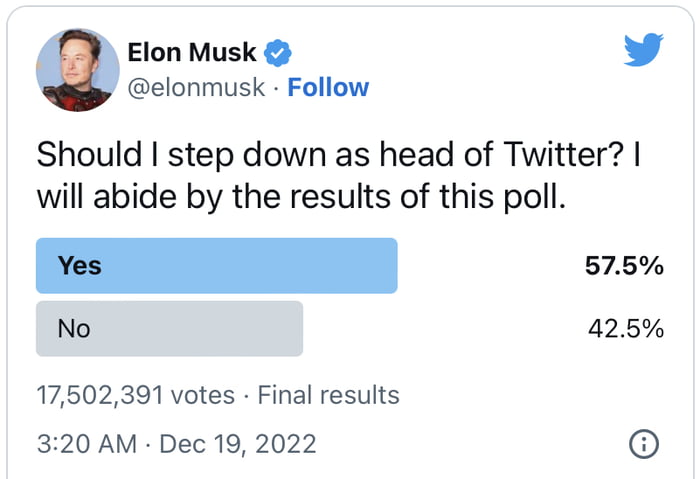Image resolution: width=700 pixels, height=479 pixels.
Task: Click the Dec 19, 2022 date
Action: [237, 443]
